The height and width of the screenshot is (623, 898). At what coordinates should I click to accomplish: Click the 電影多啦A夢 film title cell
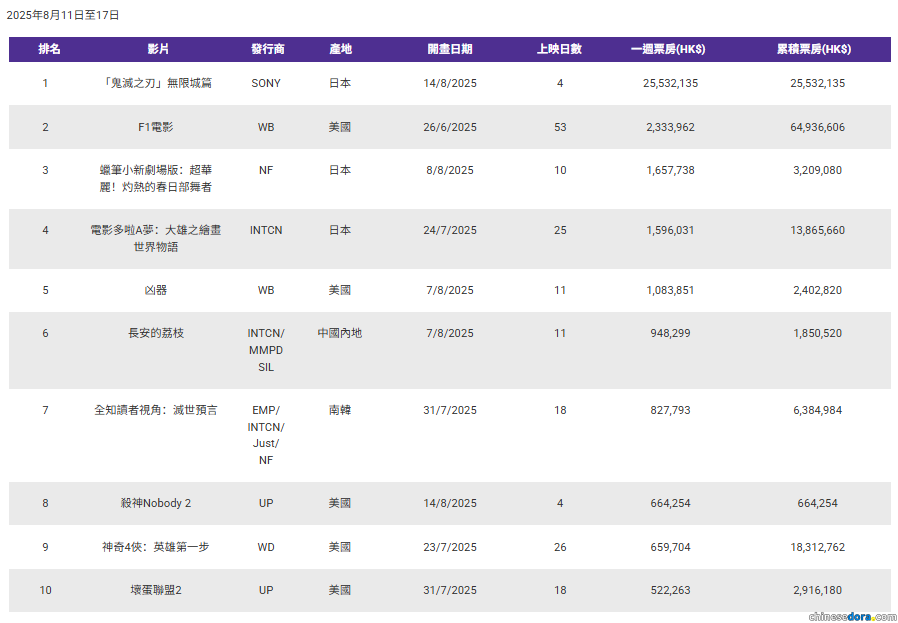coord(156,238)
